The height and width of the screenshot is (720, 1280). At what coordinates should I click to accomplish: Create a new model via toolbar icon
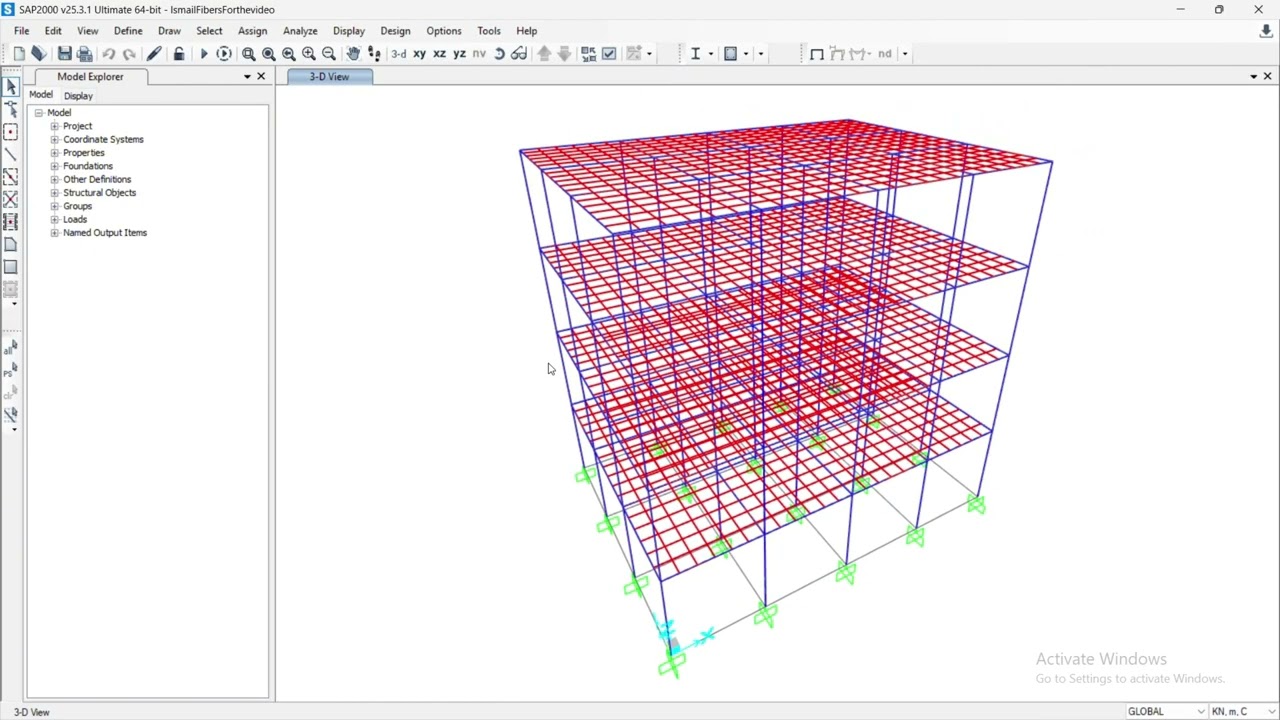coord(19,54)
